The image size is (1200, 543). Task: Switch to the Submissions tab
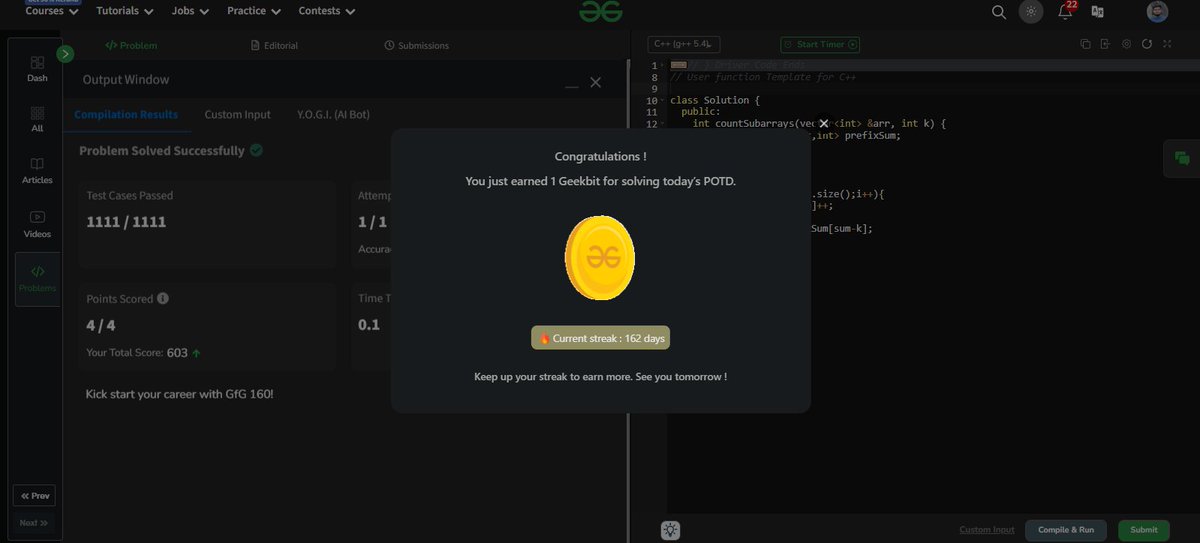pos(417,45)
